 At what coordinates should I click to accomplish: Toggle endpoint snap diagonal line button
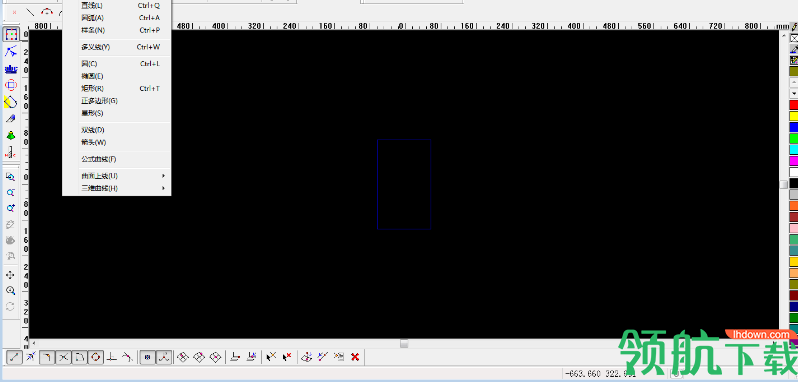[14, 357]
